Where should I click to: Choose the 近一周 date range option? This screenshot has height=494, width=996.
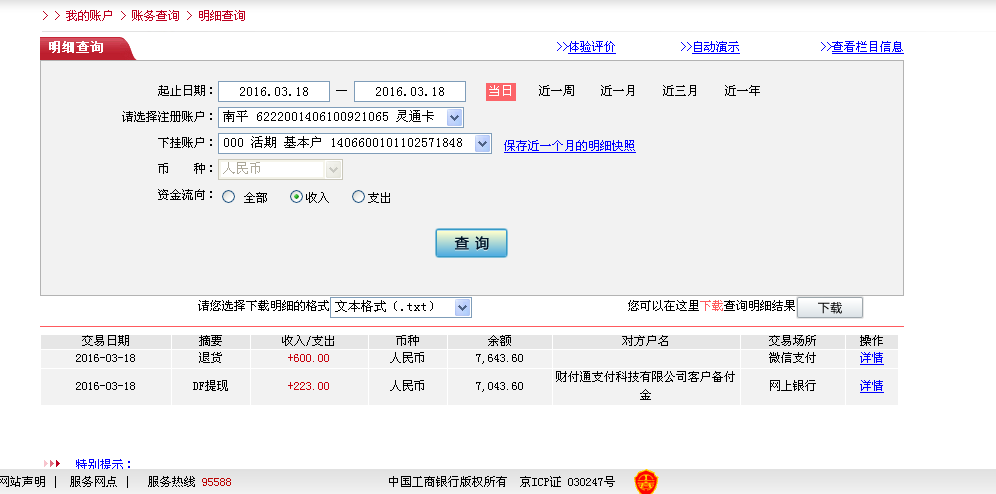pos(556,91)
